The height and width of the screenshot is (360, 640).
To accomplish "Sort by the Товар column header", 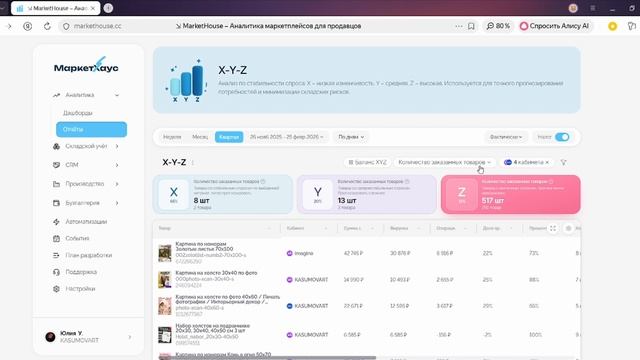I will 165,229.
